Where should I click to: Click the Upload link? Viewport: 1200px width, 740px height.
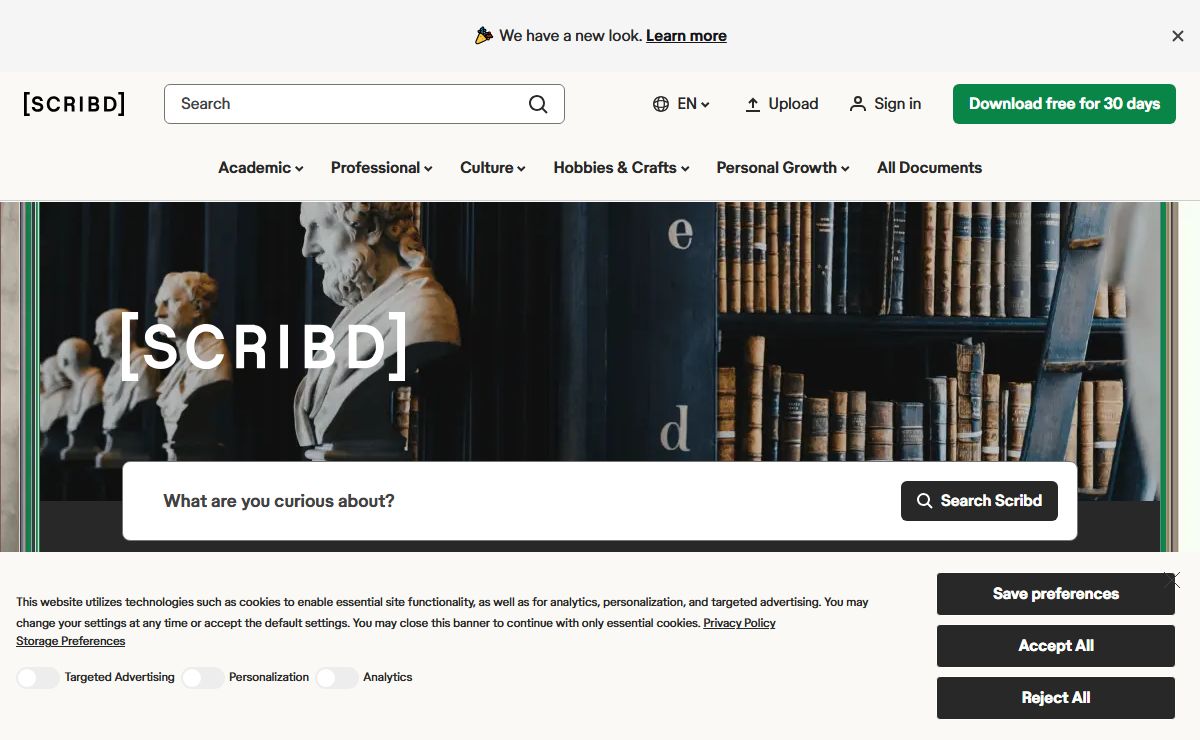click(x=782, y=104)
